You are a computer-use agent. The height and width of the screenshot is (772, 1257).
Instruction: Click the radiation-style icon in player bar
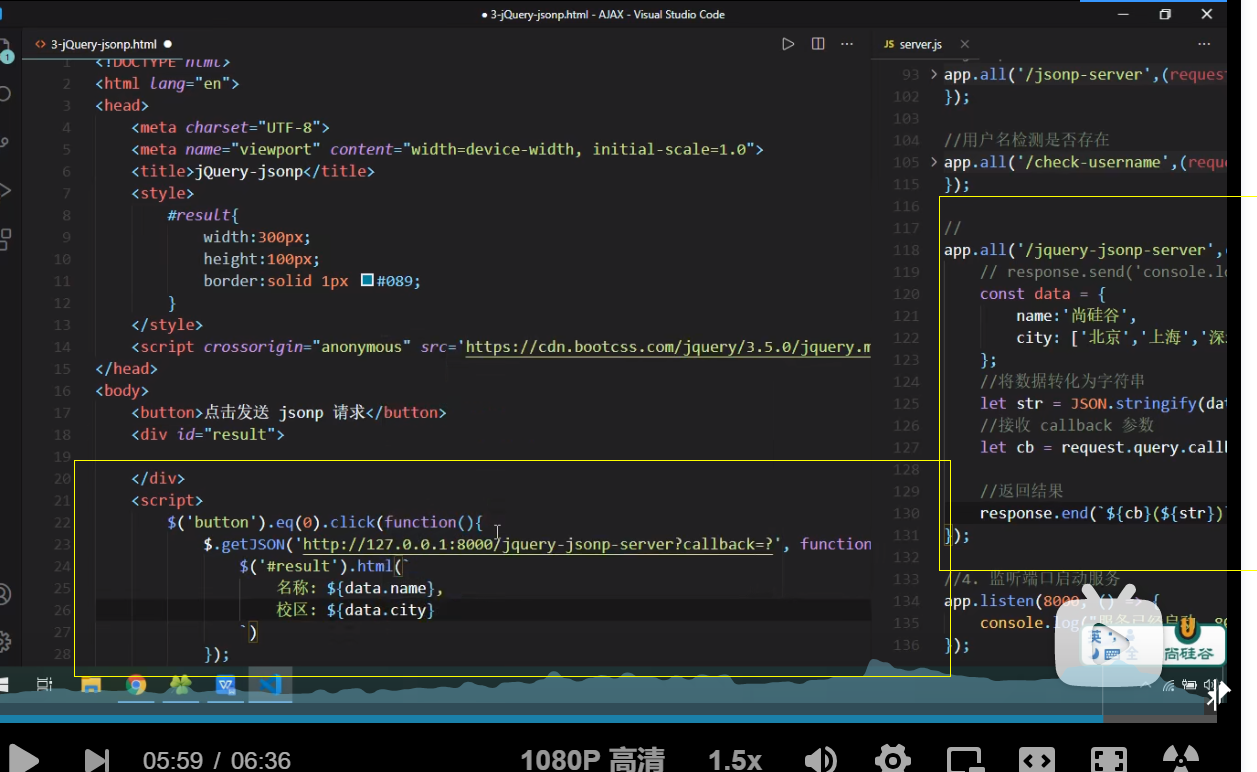click(x=1180, y=760)
